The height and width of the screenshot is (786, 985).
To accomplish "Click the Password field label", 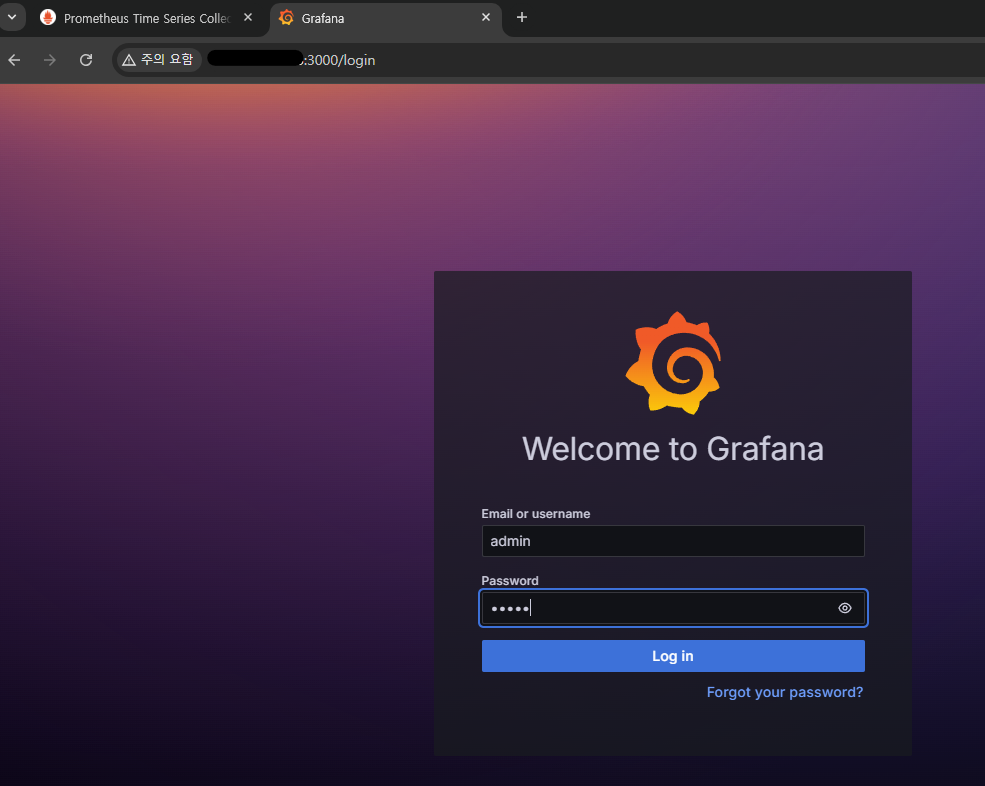I will click(x=510, y=581).
